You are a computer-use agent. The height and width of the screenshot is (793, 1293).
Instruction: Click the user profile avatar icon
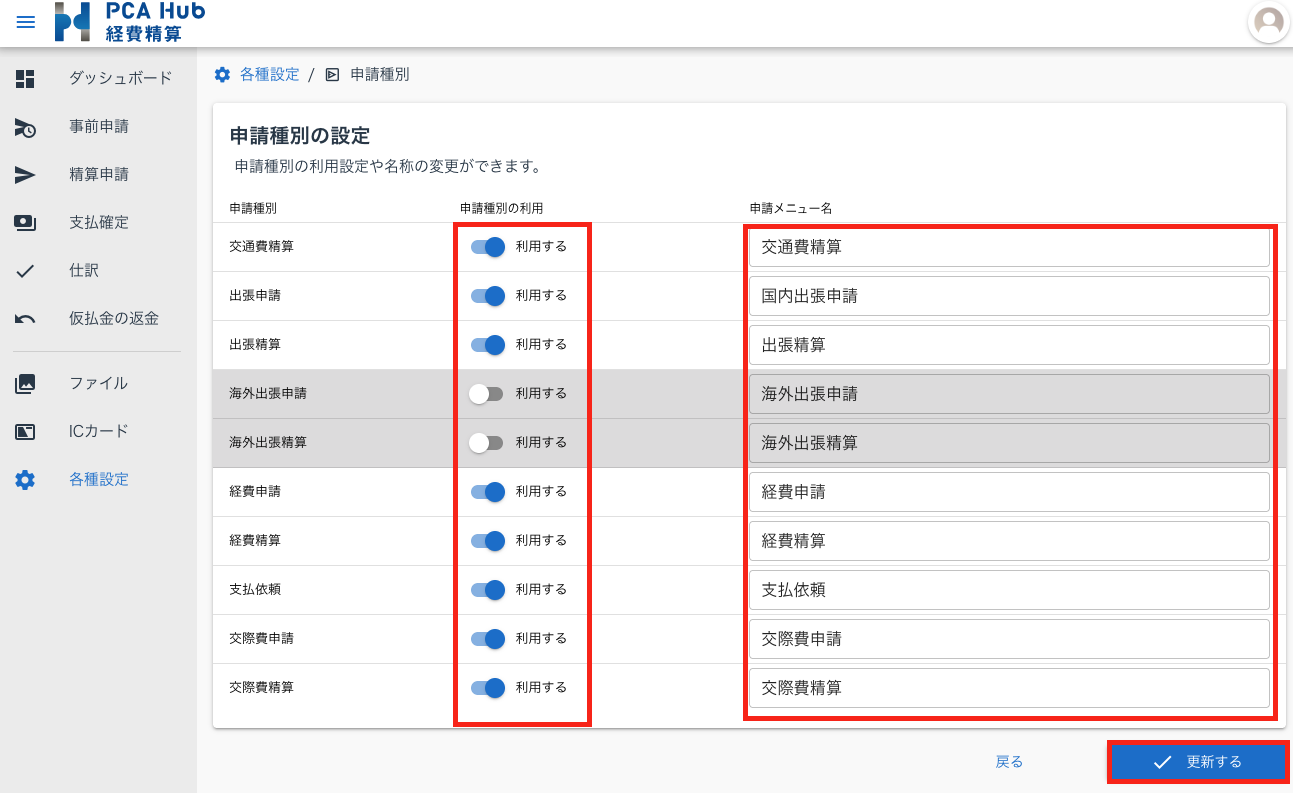pos(1269,22)
